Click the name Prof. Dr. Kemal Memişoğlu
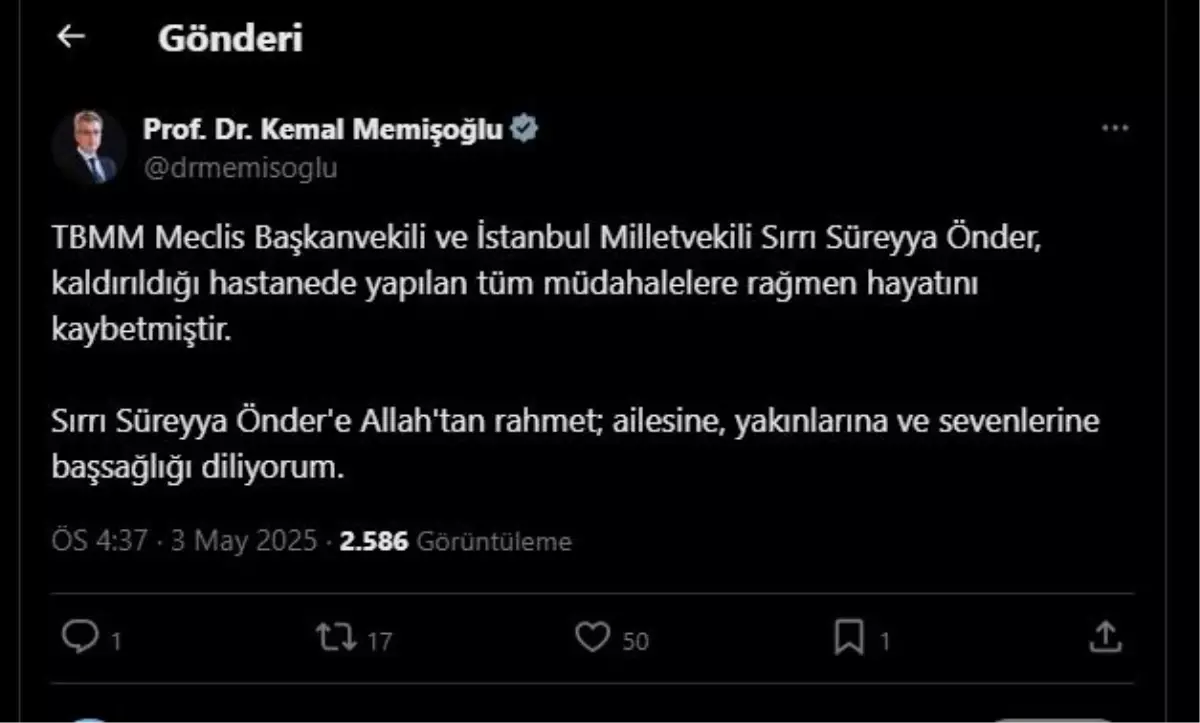The image size is (1200, 723). pos(324,129)
